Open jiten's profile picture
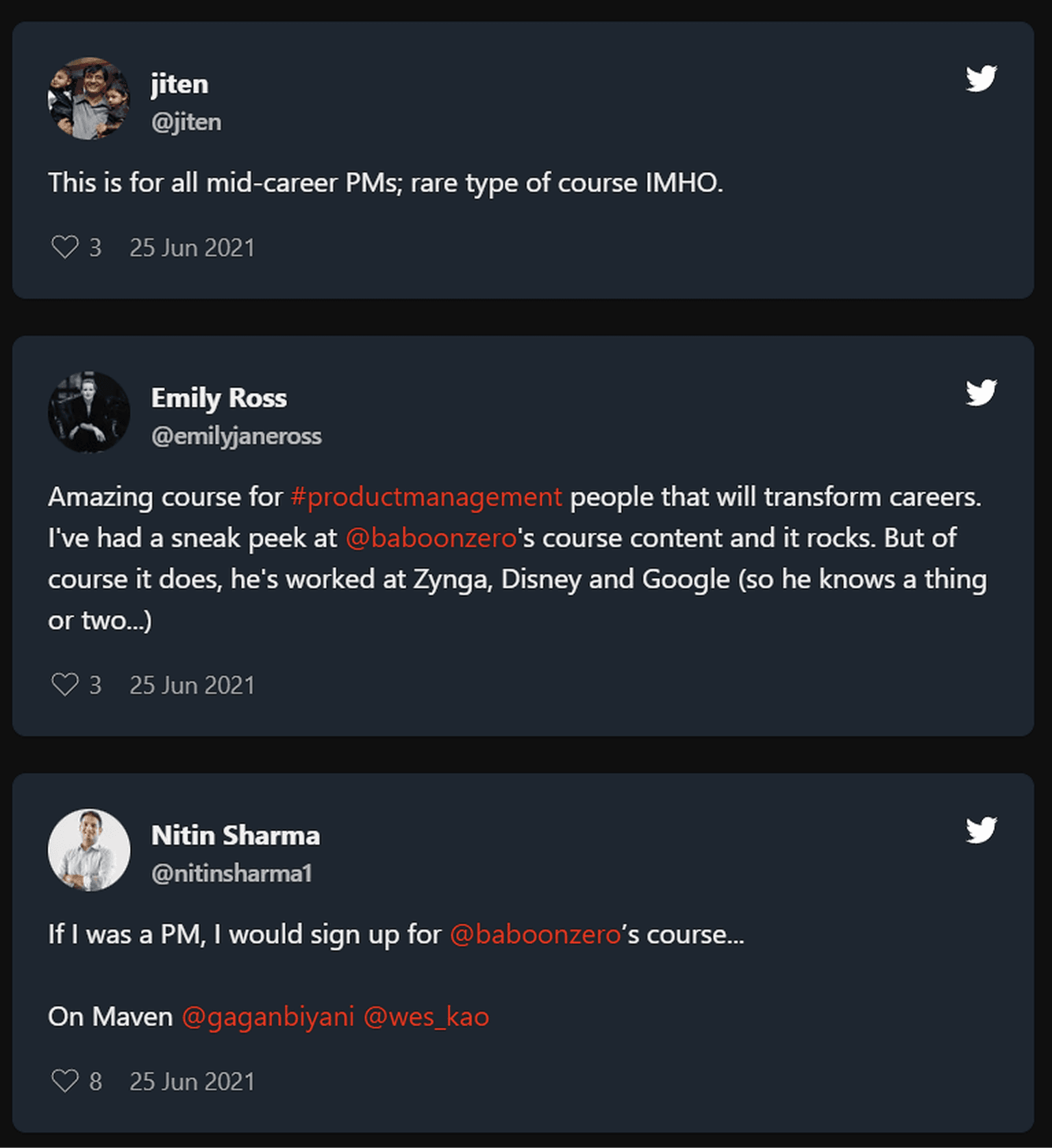Screen dimensions: 1052x1148 [89, 99]
